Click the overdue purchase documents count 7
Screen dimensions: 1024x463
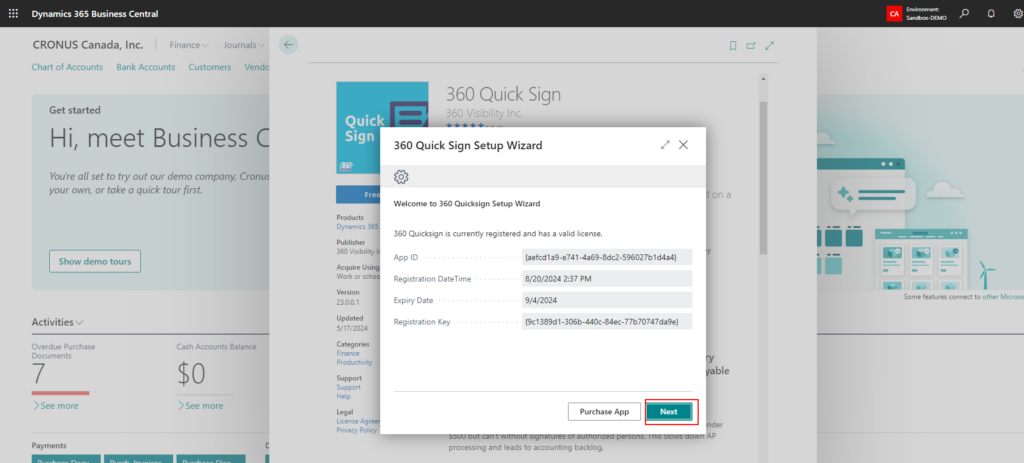click(x=38, y=374)
